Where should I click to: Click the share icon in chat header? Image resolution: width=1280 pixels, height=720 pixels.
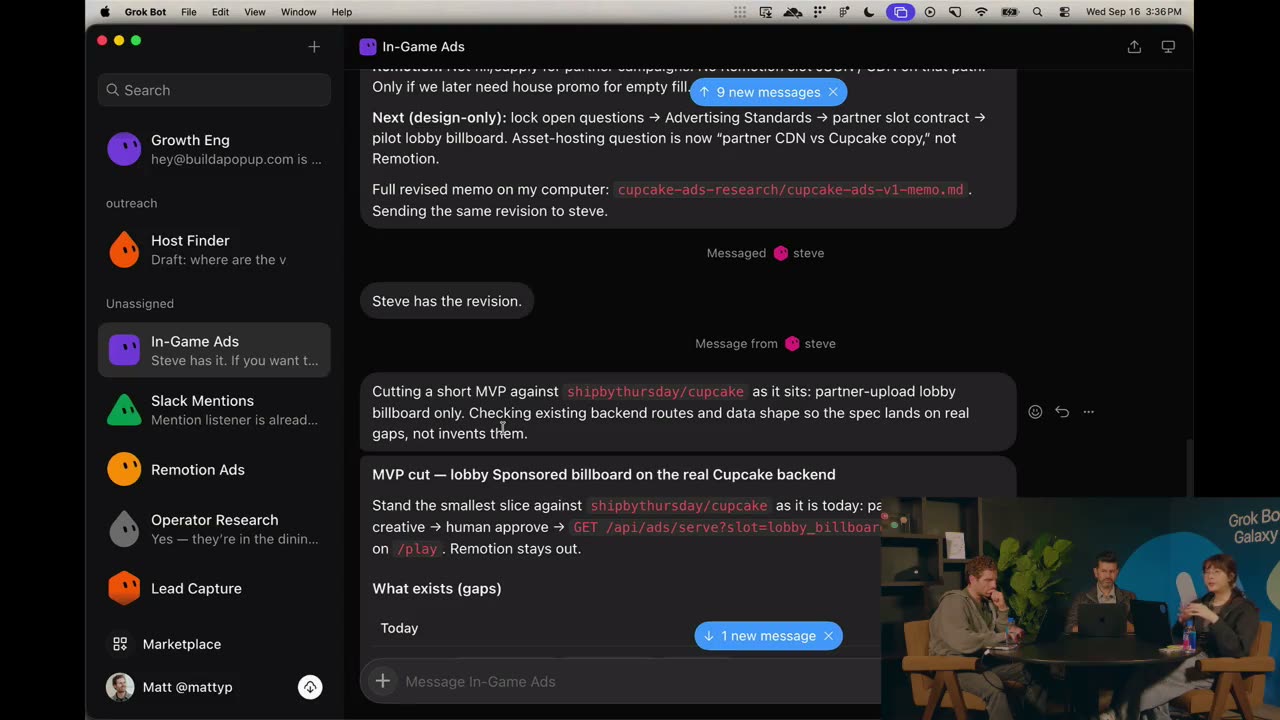(x=1134, y=47)
